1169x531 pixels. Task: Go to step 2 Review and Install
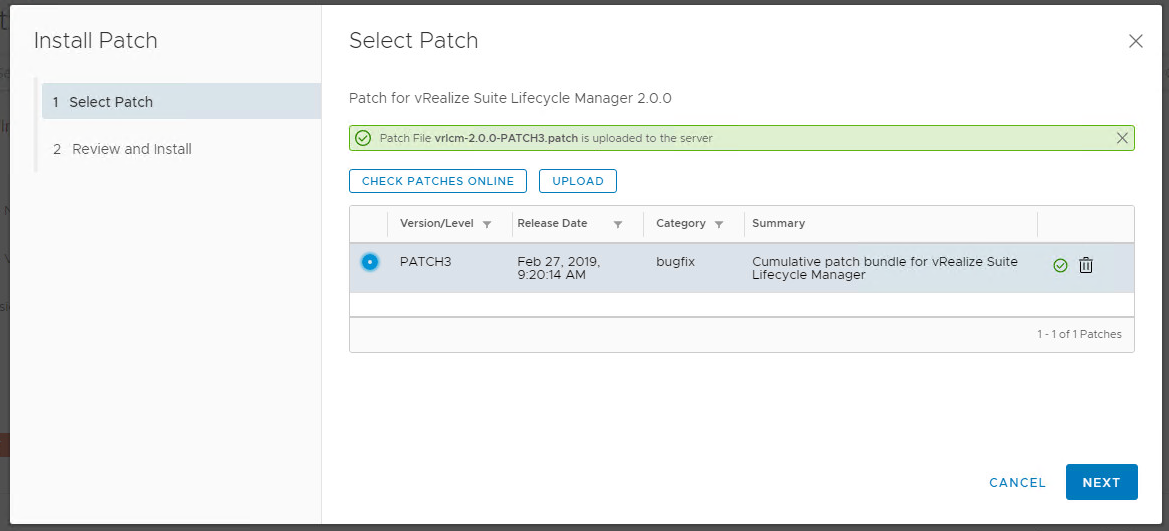(131, 149)
